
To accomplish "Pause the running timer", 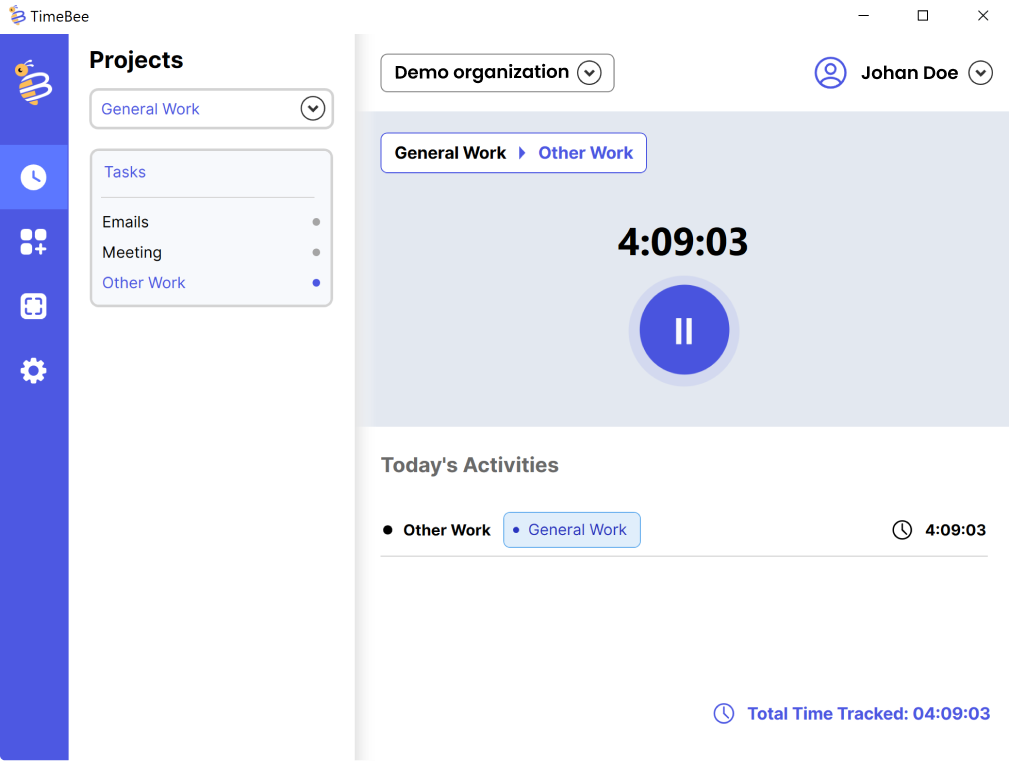I will (x=684, y=330).
